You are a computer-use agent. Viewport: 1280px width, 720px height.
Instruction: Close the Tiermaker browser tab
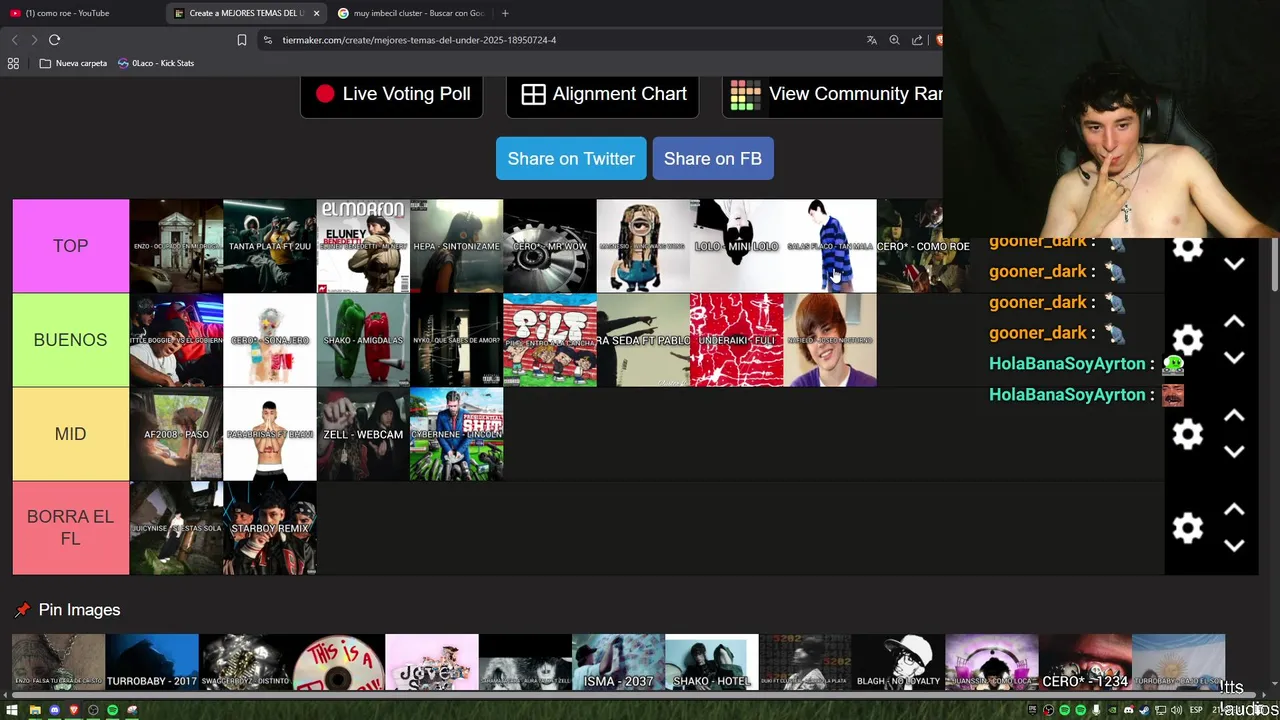pyautogui.click(x=316, y=13)
